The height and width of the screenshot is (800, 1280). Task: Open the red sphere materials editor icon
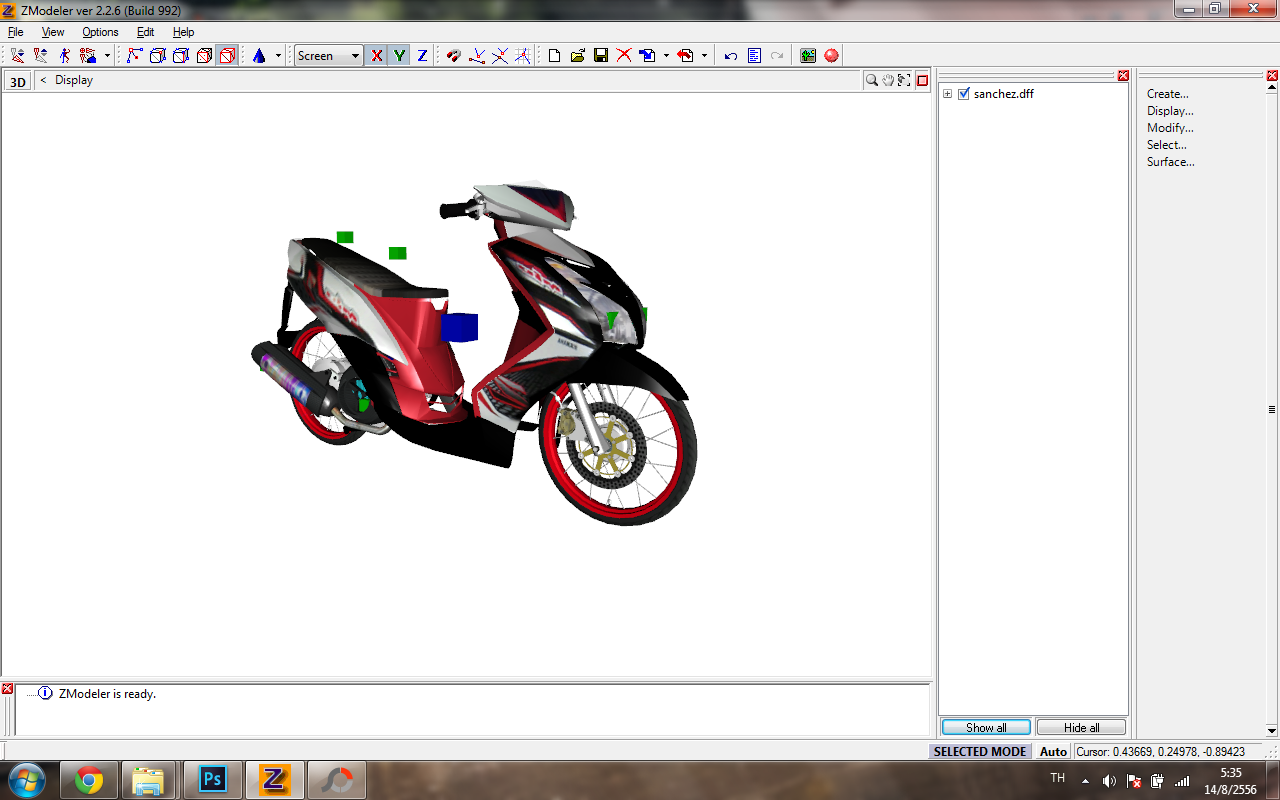(831, 56)
